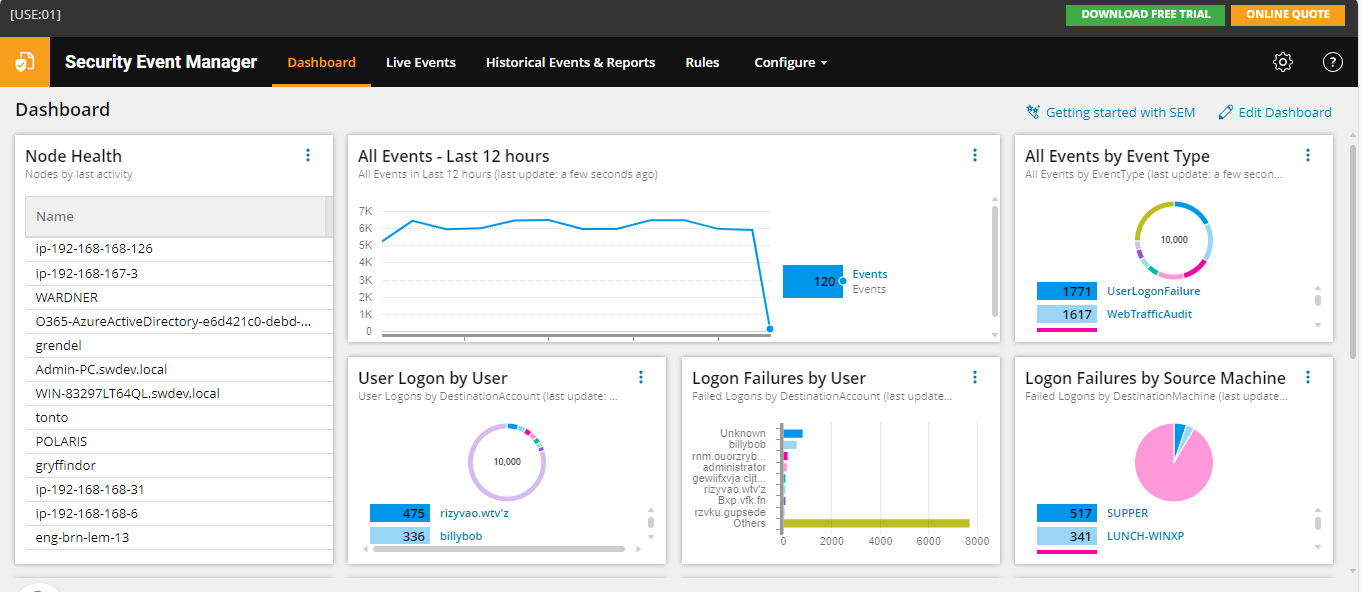Click the Security Event Manager shield logo

(24, 62)
